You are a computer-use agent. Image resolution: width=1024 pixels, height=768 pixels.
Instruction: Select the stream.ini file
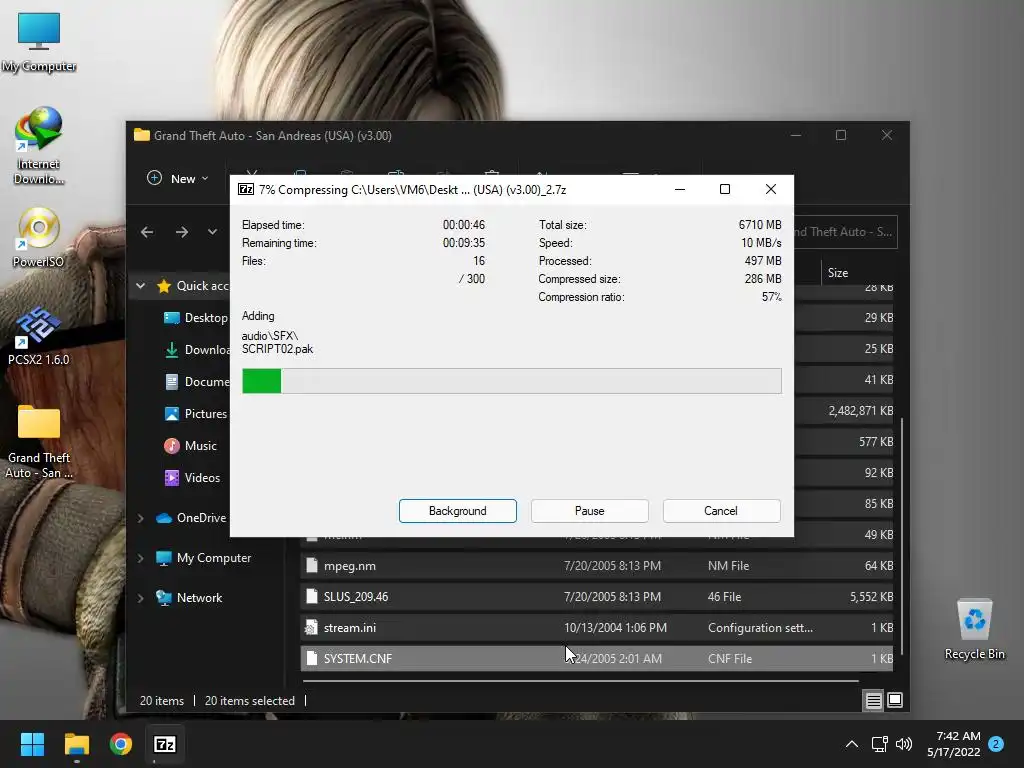(x=596, y=628)
